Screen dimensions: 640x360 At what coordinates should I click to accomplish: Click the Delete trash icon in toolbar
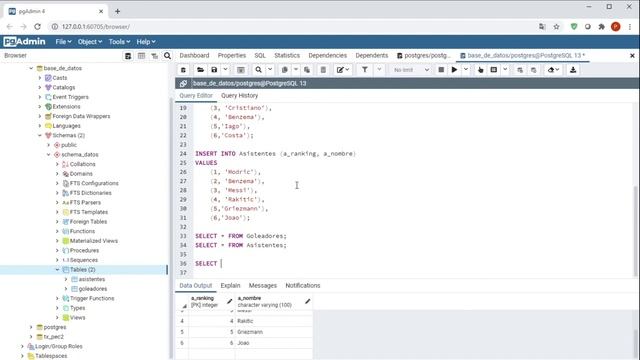point(323,70)
